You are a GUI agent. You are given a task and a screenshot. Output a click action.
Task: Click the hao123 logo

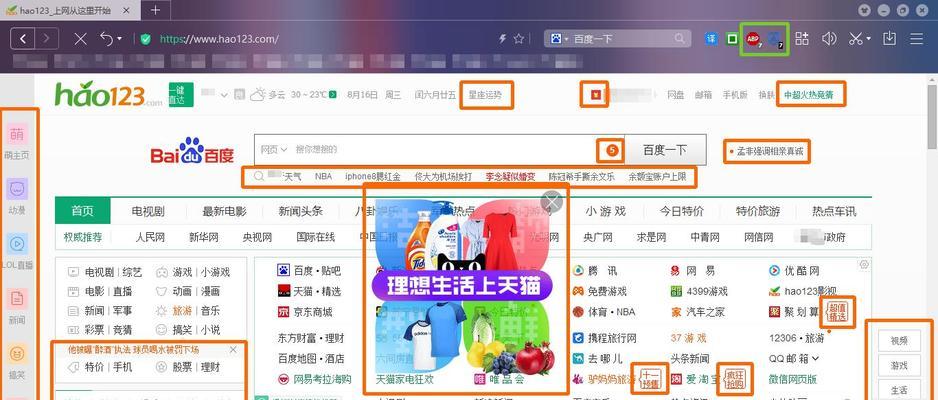(x=108, y=94)
